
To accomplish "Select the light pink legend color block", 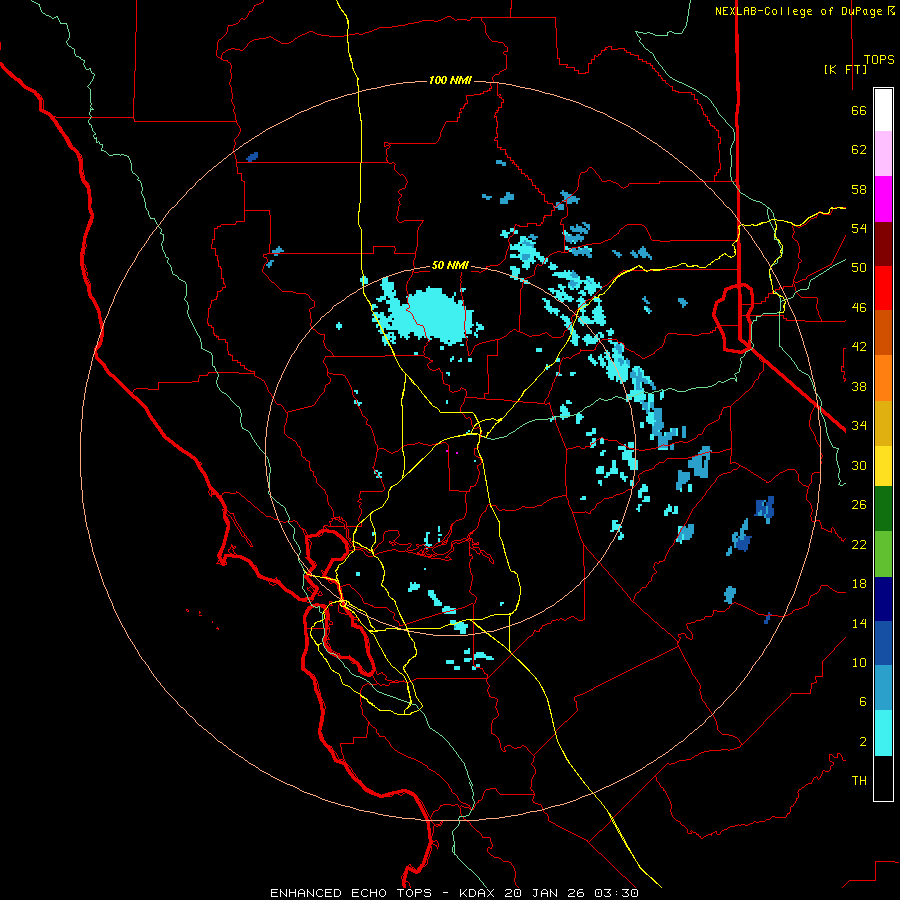I will pyautogui.click(x=883, y=154).
